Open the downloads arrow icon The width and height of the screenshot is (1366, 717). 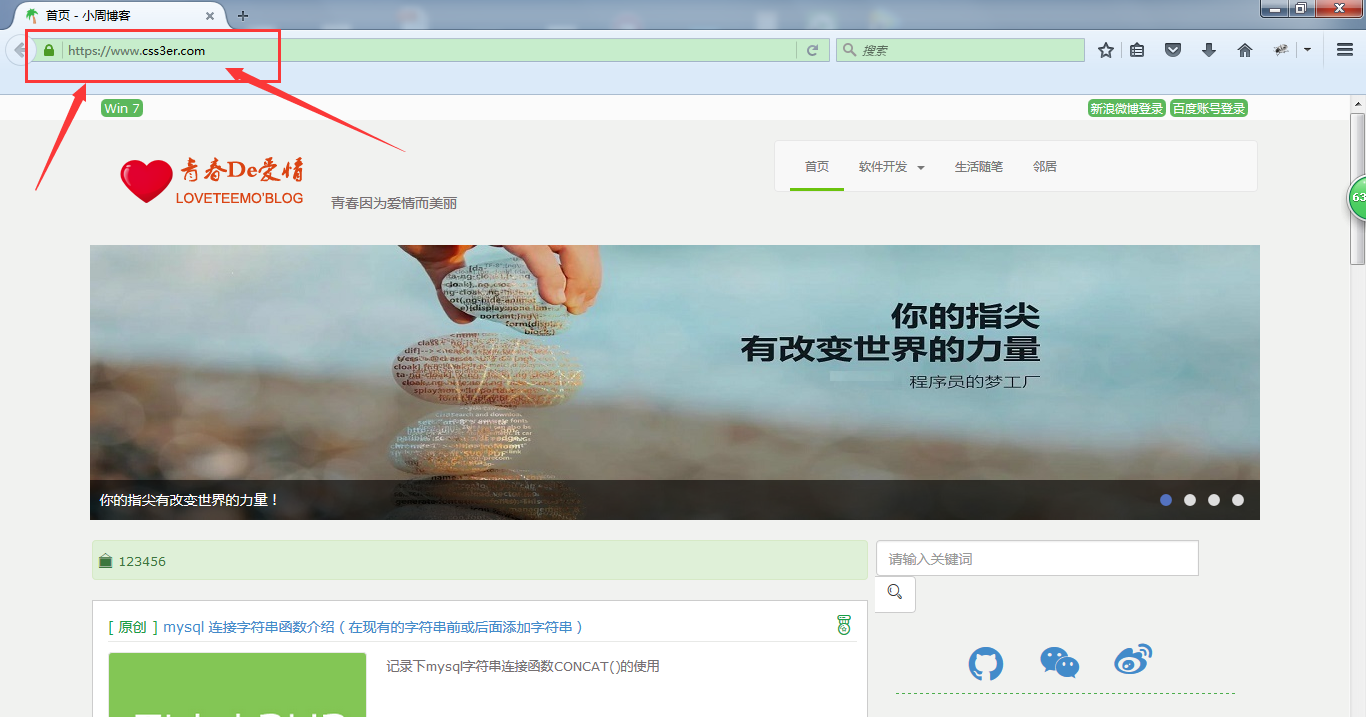[x=1209, y=50]
